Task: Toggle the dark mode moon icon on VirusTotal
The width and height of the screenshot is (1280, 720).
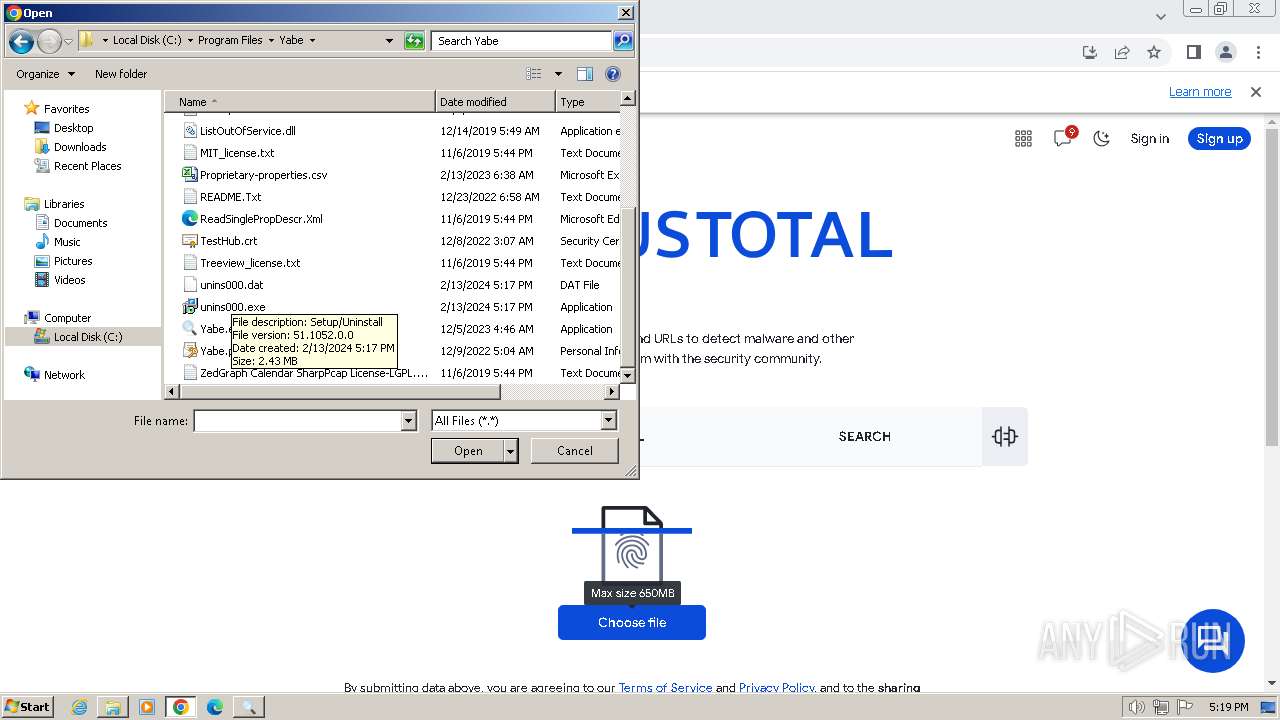Action: click(x=1102, y=139)
